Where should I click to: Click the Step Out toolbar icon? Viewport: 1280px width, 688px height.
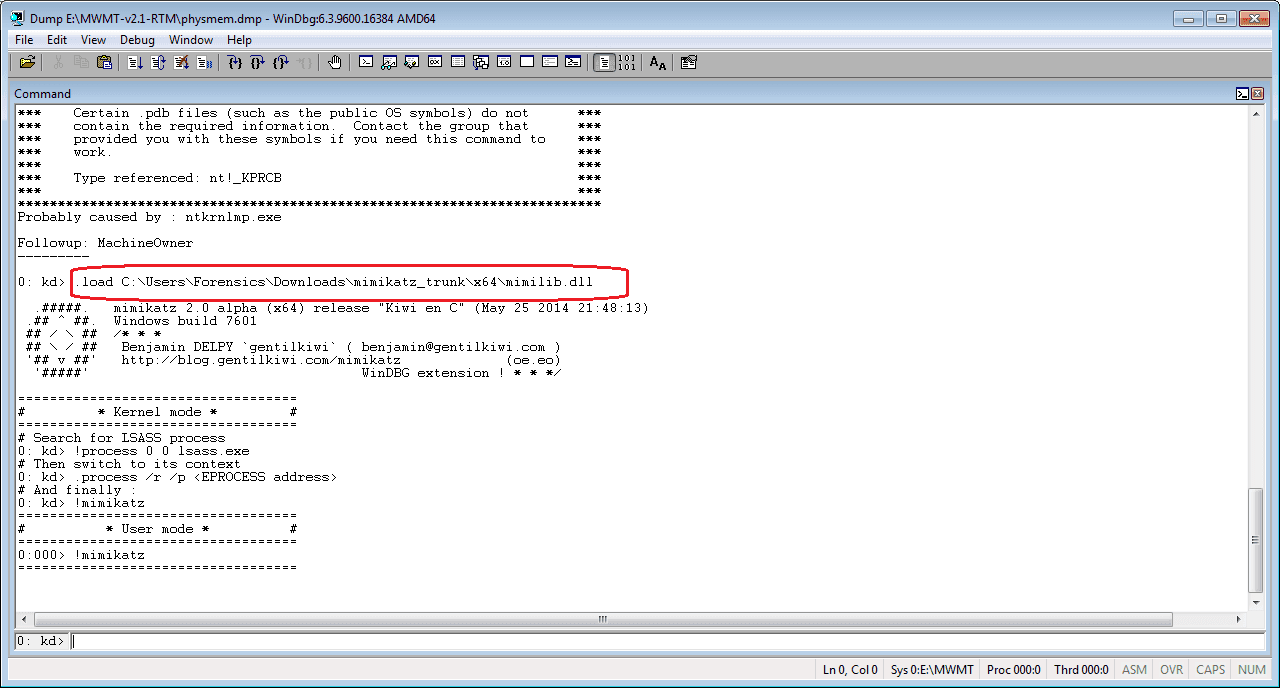281,62
